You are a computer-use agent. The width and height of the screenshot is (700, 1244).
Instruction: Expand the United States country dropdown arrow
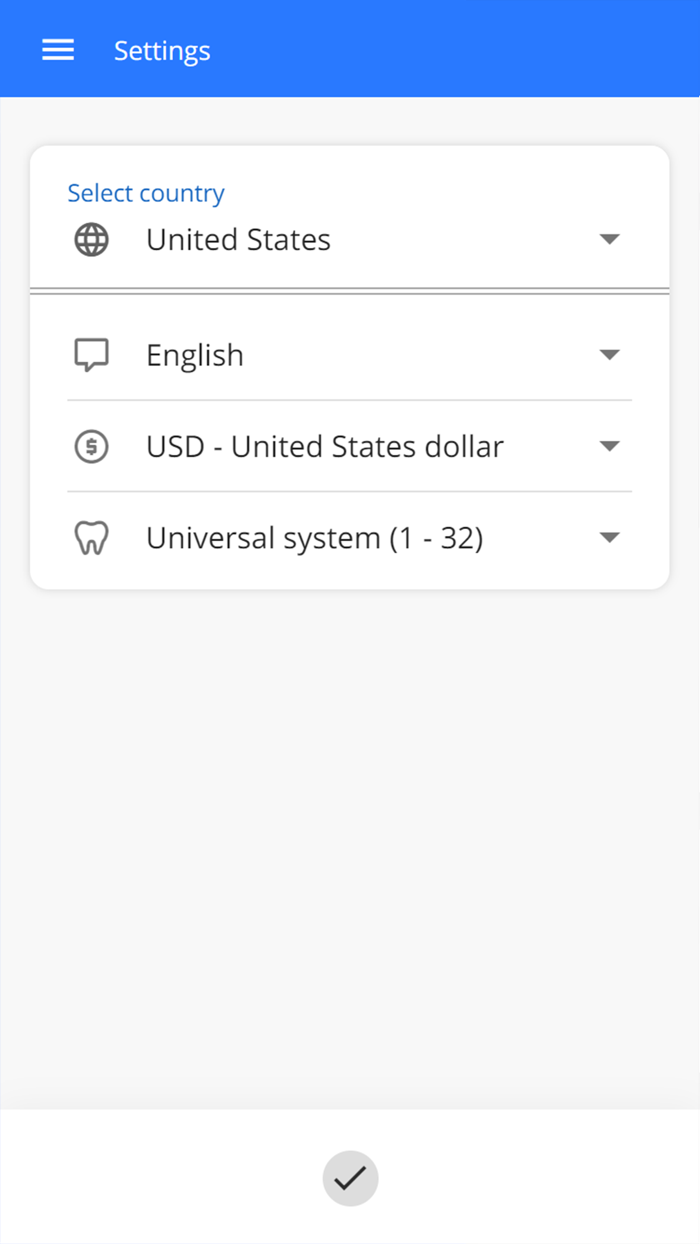point(609,240)
